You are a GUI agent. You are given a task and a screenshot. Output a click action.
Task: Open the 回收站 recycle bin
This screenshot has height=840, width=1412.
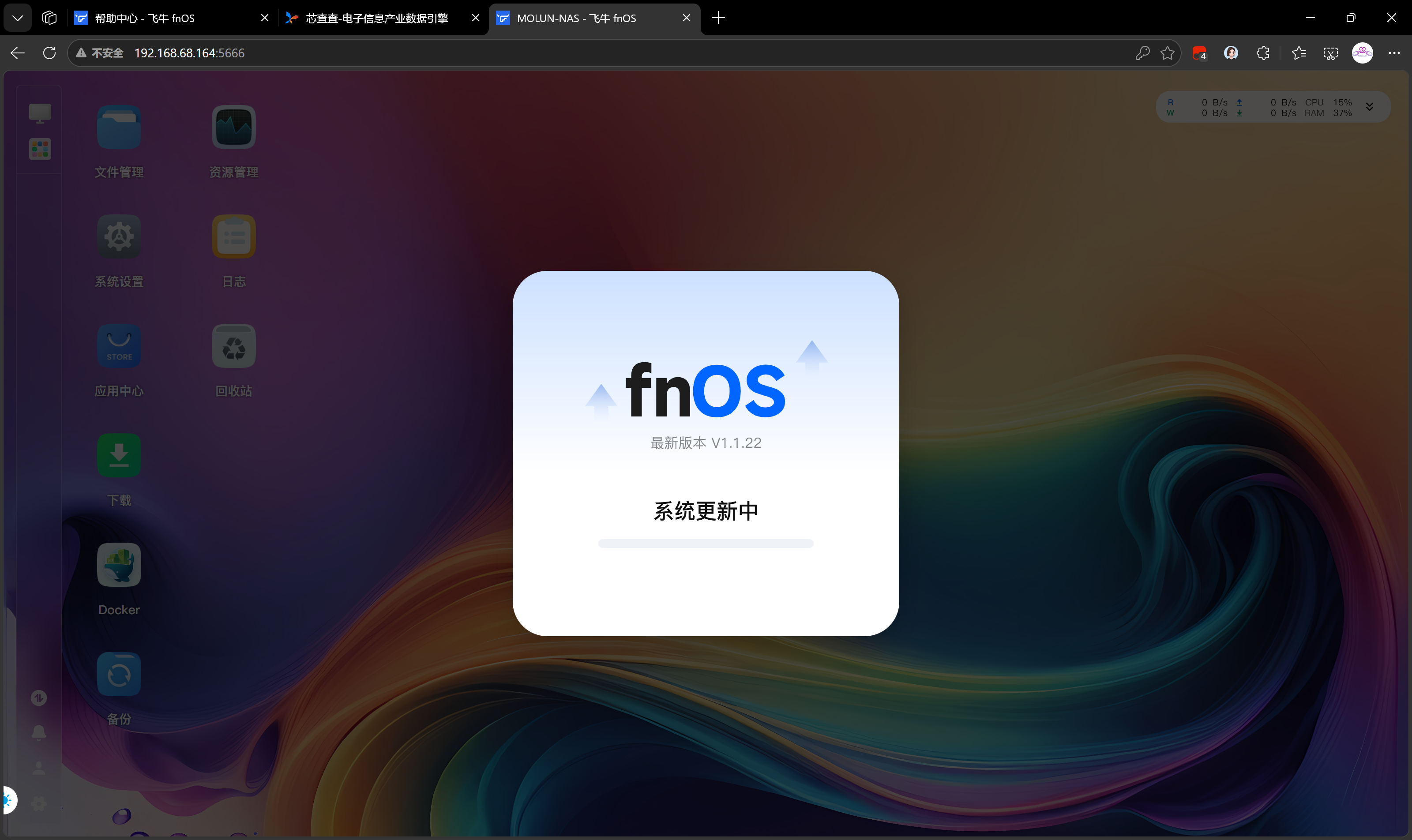[x=234, y=346]
